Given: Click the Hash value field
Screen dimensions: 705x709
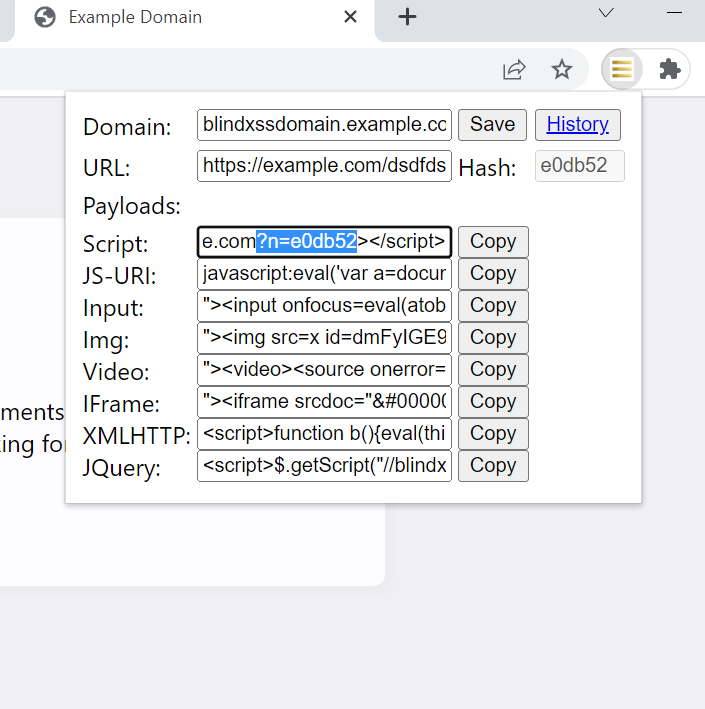Looking at the screenshot, I should pyautogui.click(x=580, y=166).
